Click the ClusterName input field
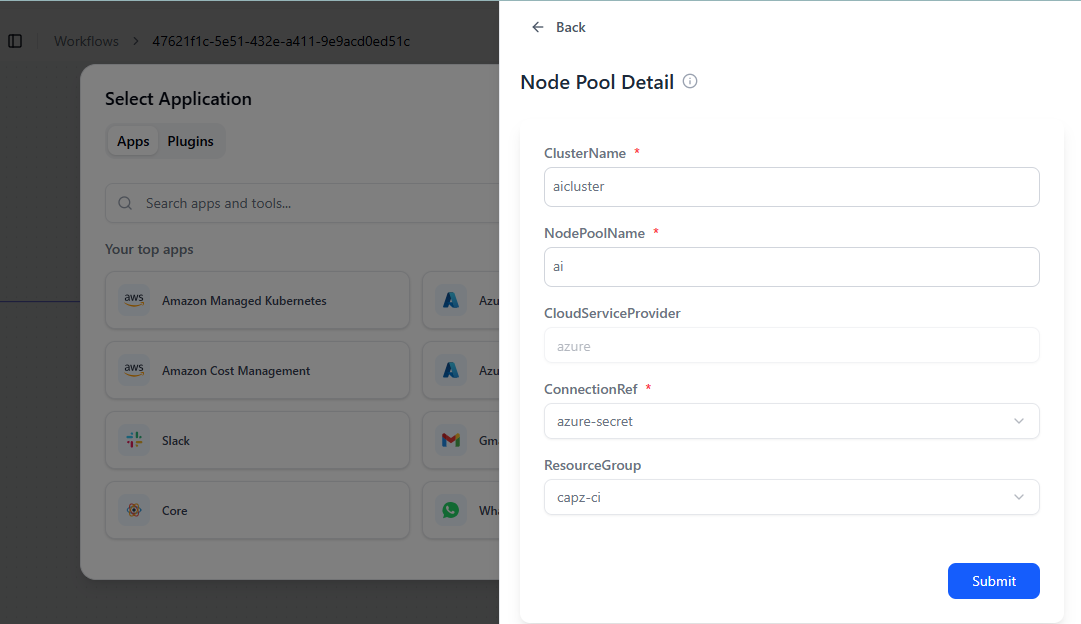The image size is (1081, 624). [x=790, y=186]
